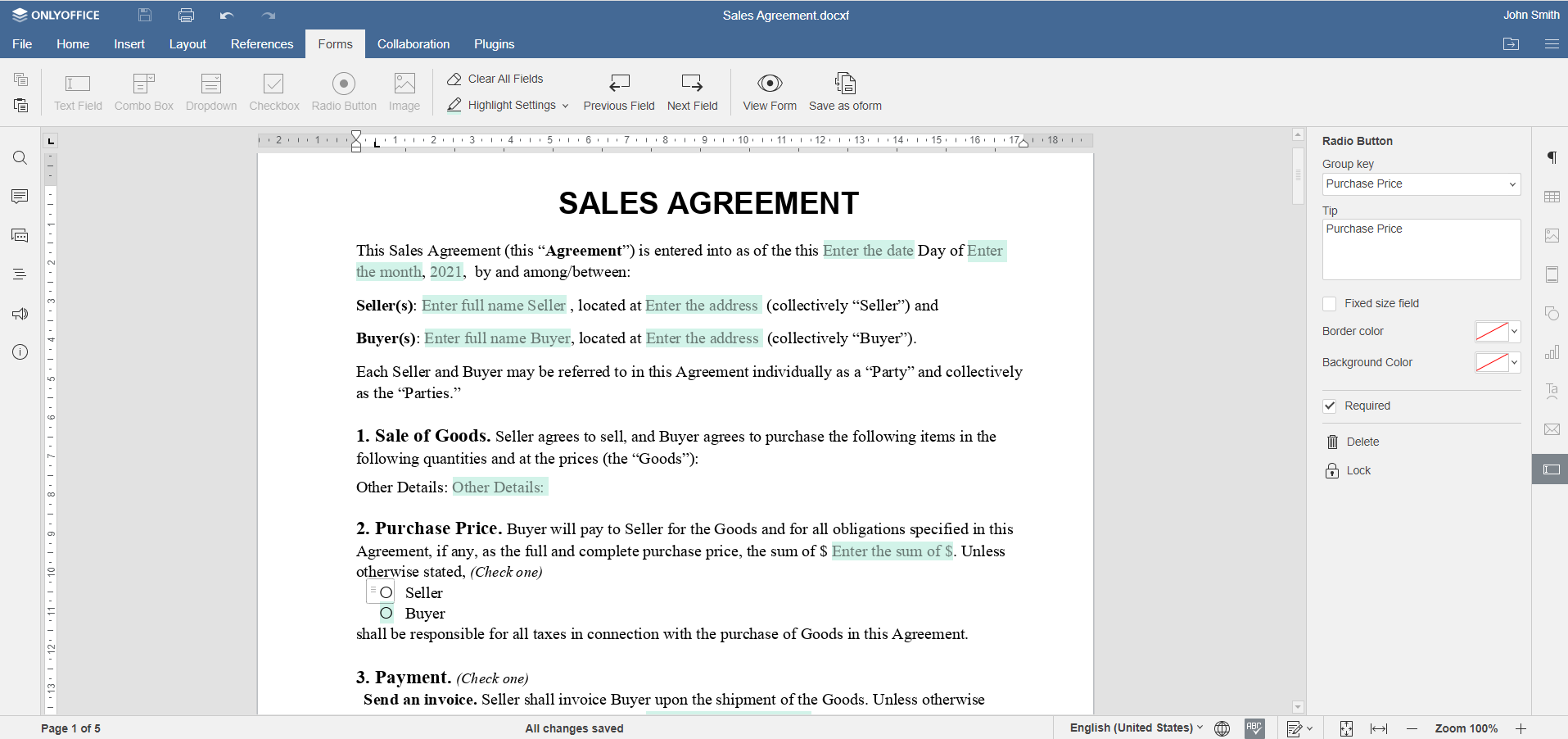Insert an Image form field

[x=404, y=90]
